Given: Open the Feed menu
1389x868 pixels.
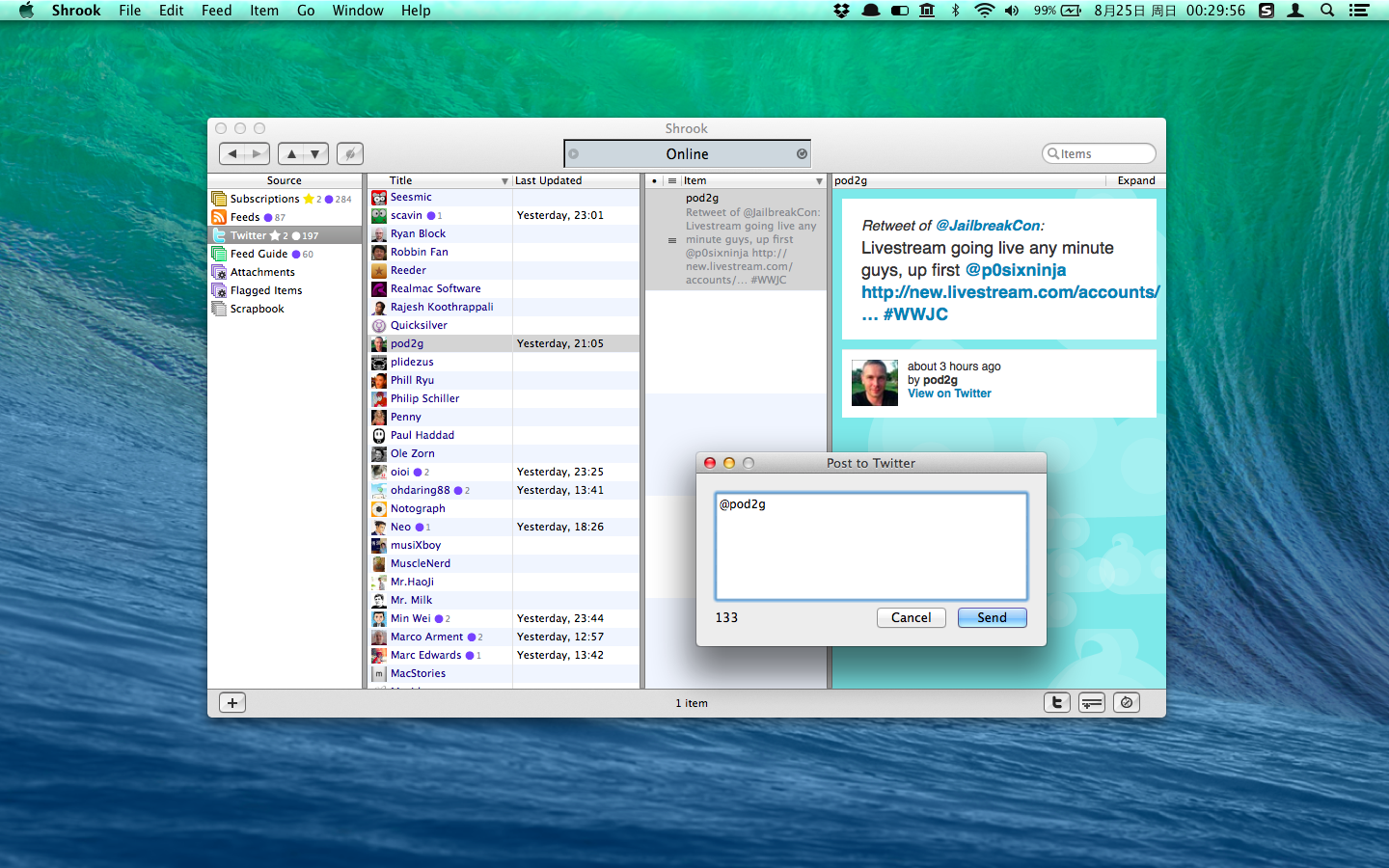Looking at the screenshot, I should click(x=216, y=11).
